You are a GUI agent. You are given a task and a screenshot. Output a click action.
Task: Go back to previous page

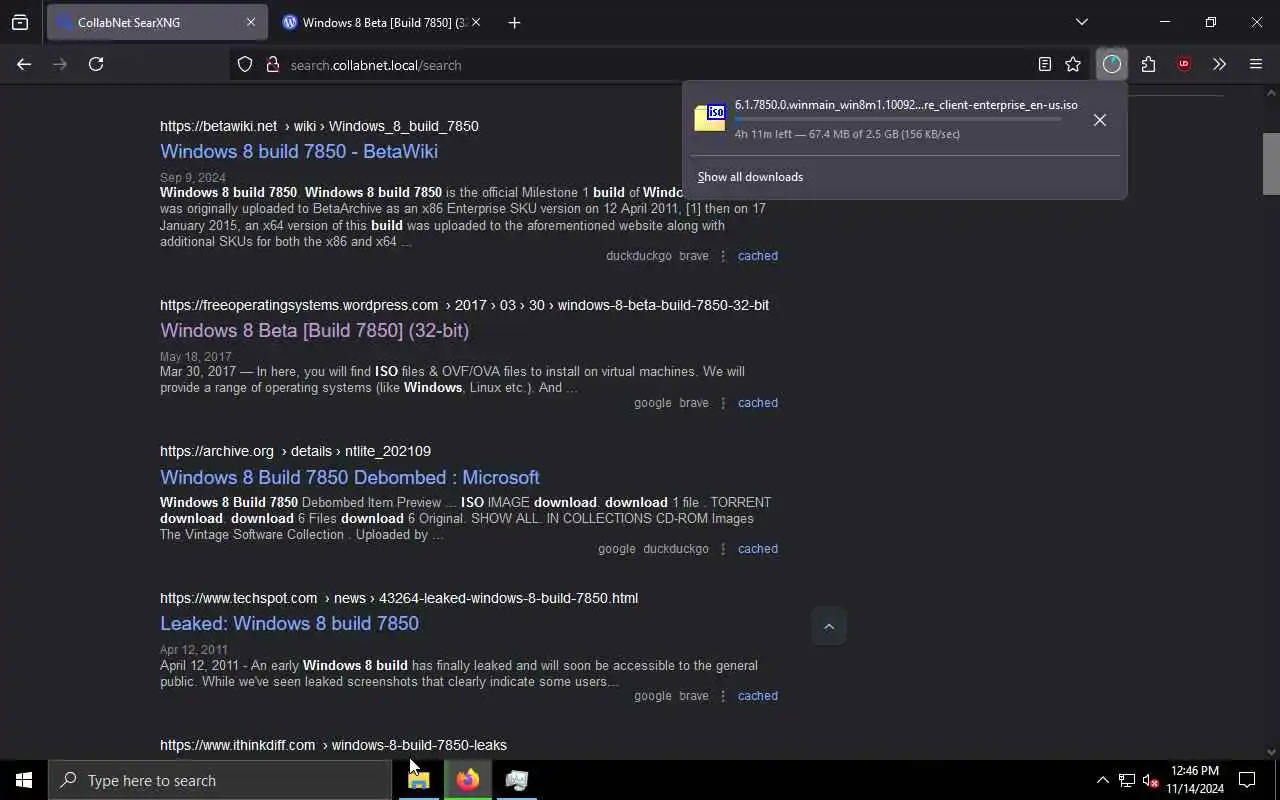(x=24, y=64)
